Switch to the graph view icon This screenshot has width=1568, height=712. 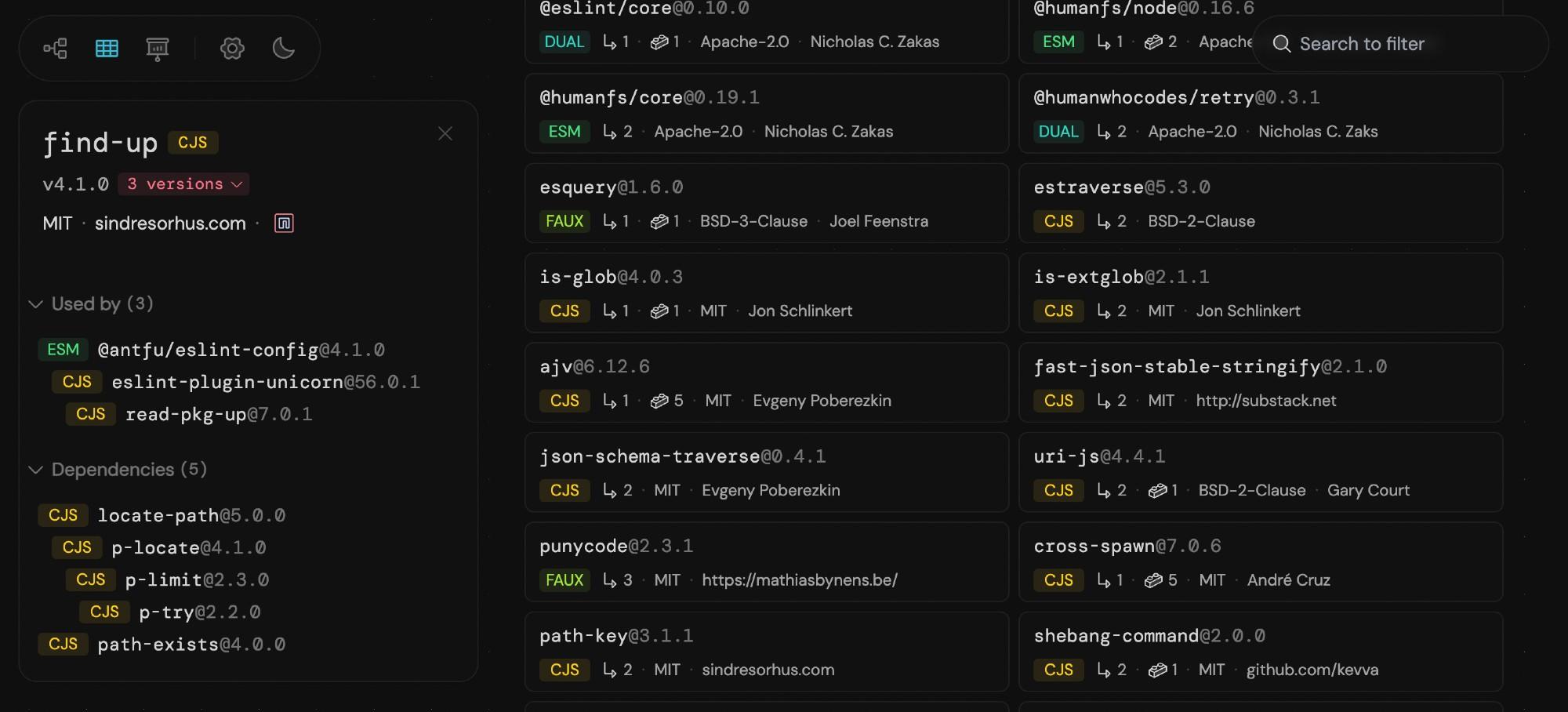click(55, 49)
